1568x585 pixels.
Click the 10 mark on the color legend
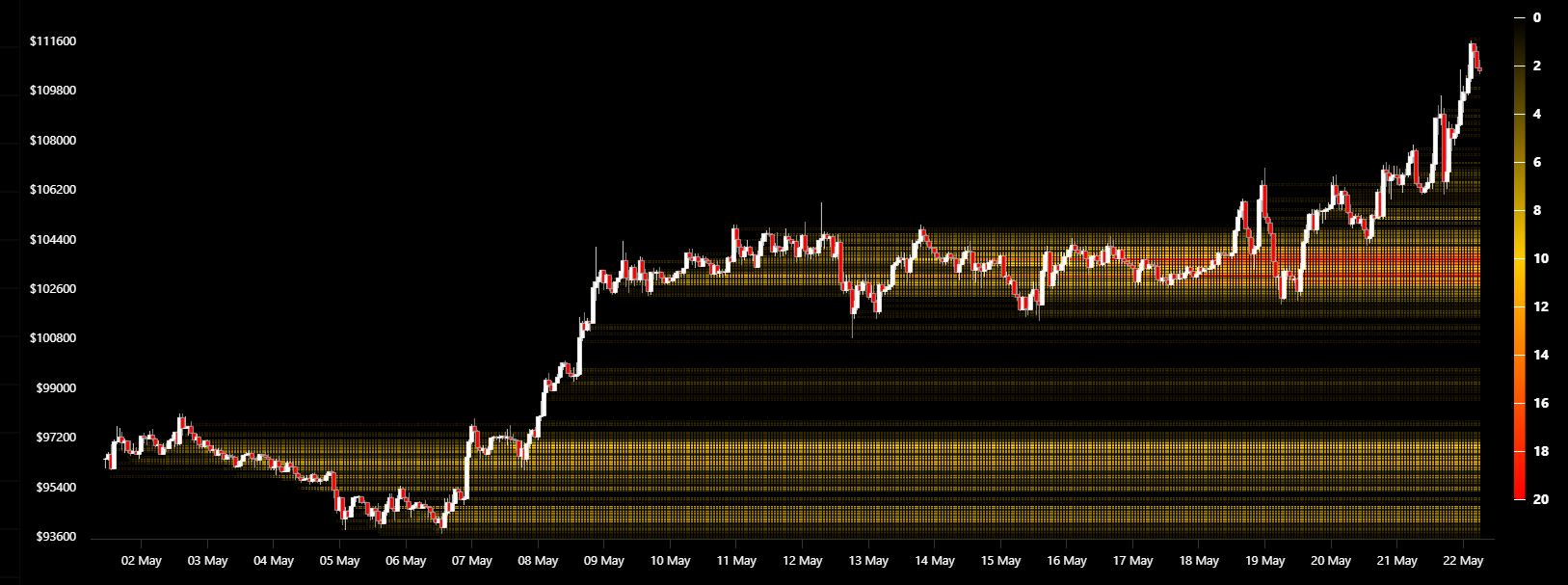pyautogui.click(x=1540, y=258)
